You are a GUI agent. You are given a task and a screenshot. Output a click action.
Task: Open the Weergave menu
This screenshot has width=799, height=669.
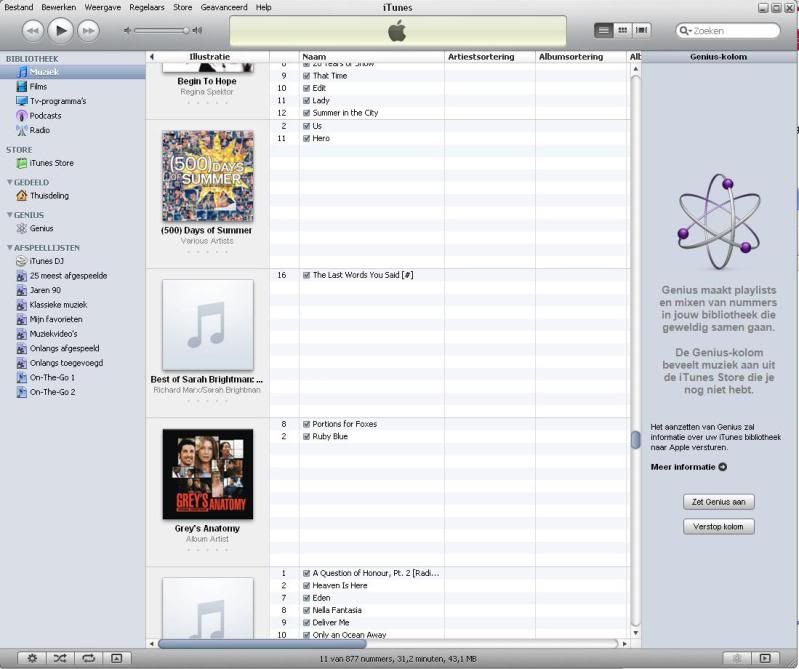pos(102,7)
